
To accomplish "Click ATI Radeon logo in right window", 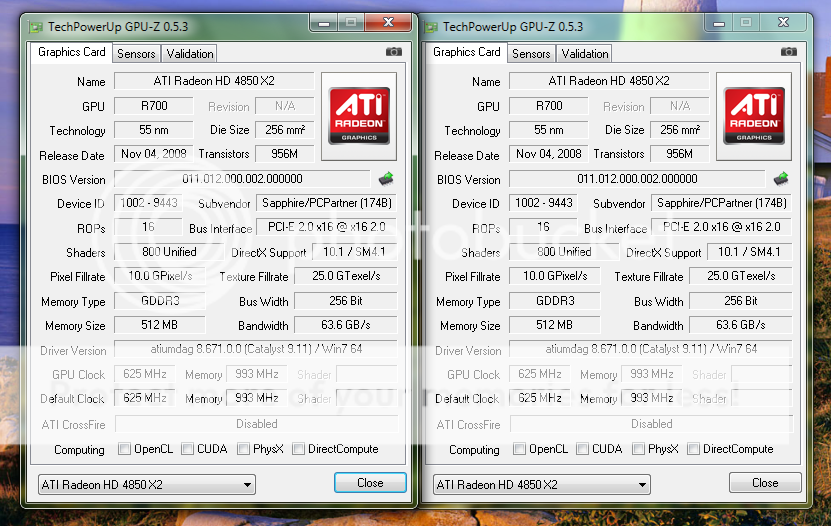I will pos(754,116).
